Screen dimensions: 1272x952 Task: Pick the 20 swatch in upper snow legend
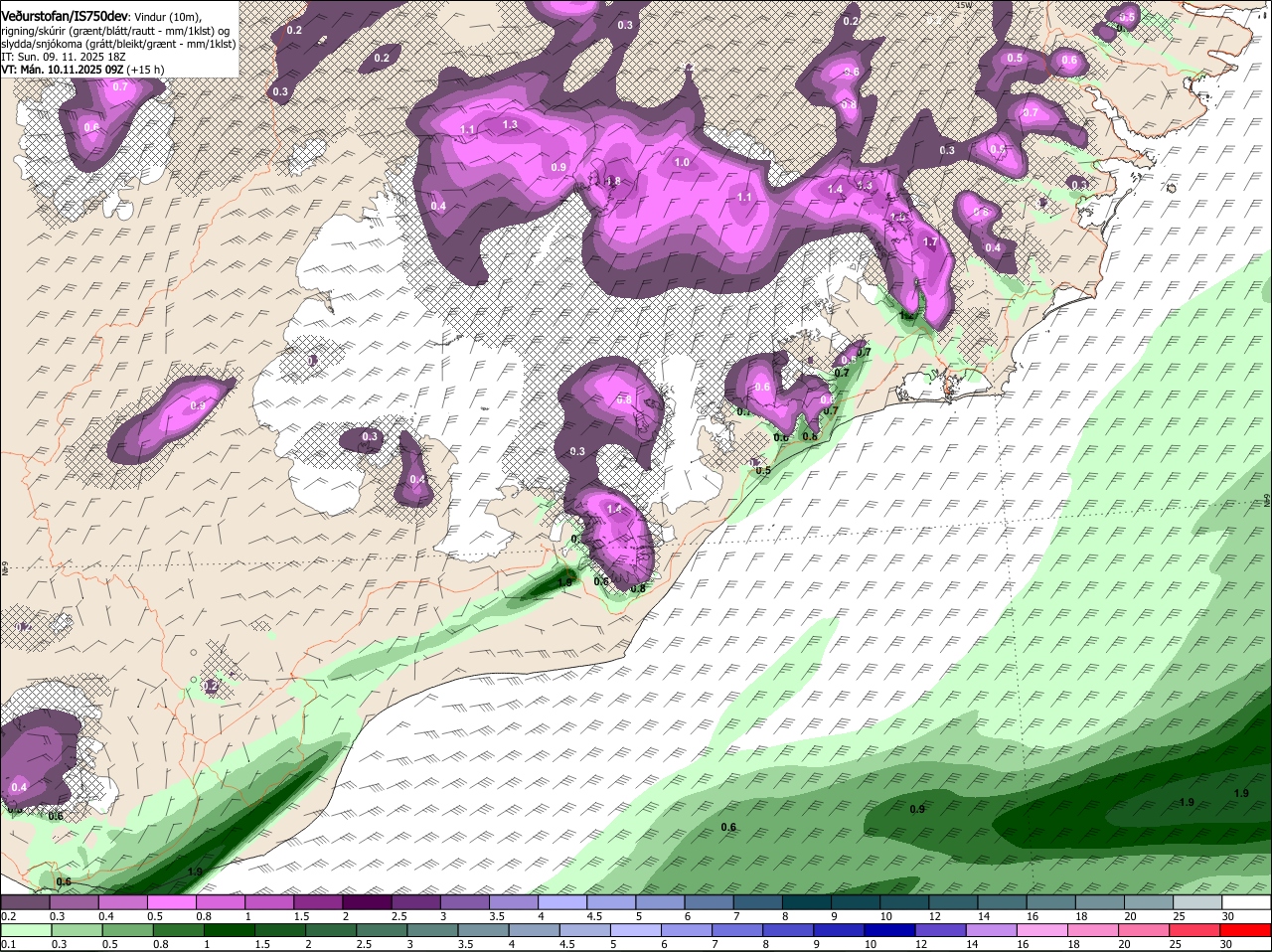(1149, 901)
